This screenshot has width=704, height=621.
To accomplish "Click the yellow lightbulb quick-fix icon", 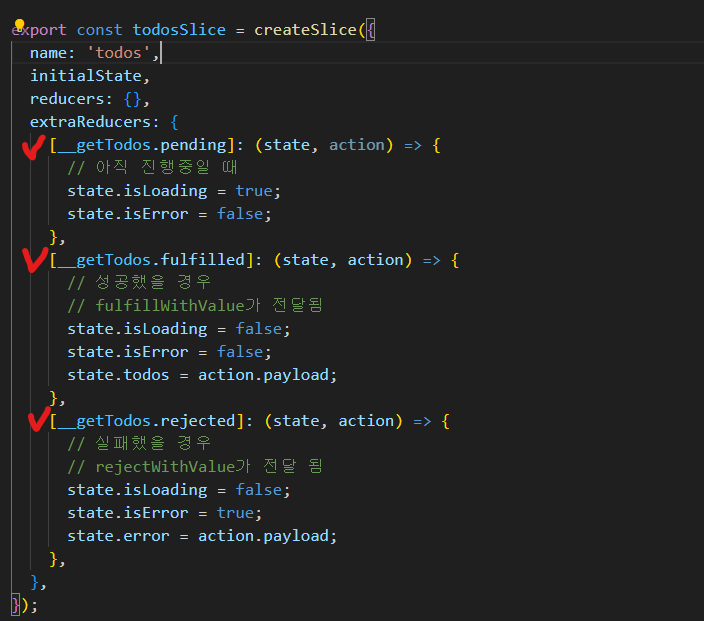I will tap(19, 24).
